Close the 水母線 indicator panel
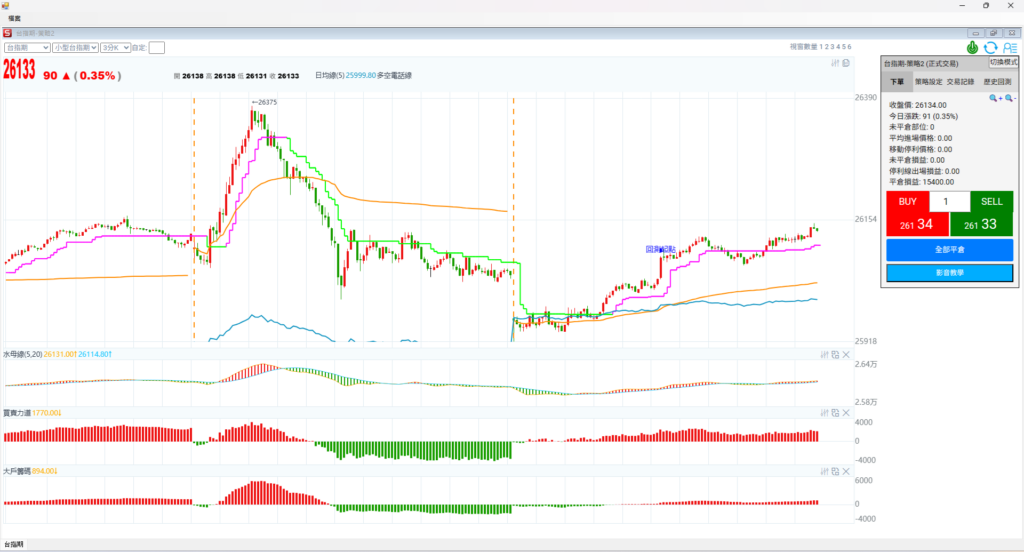The width and height of the screenshot is (1024, 552). [x=846, y=354]
